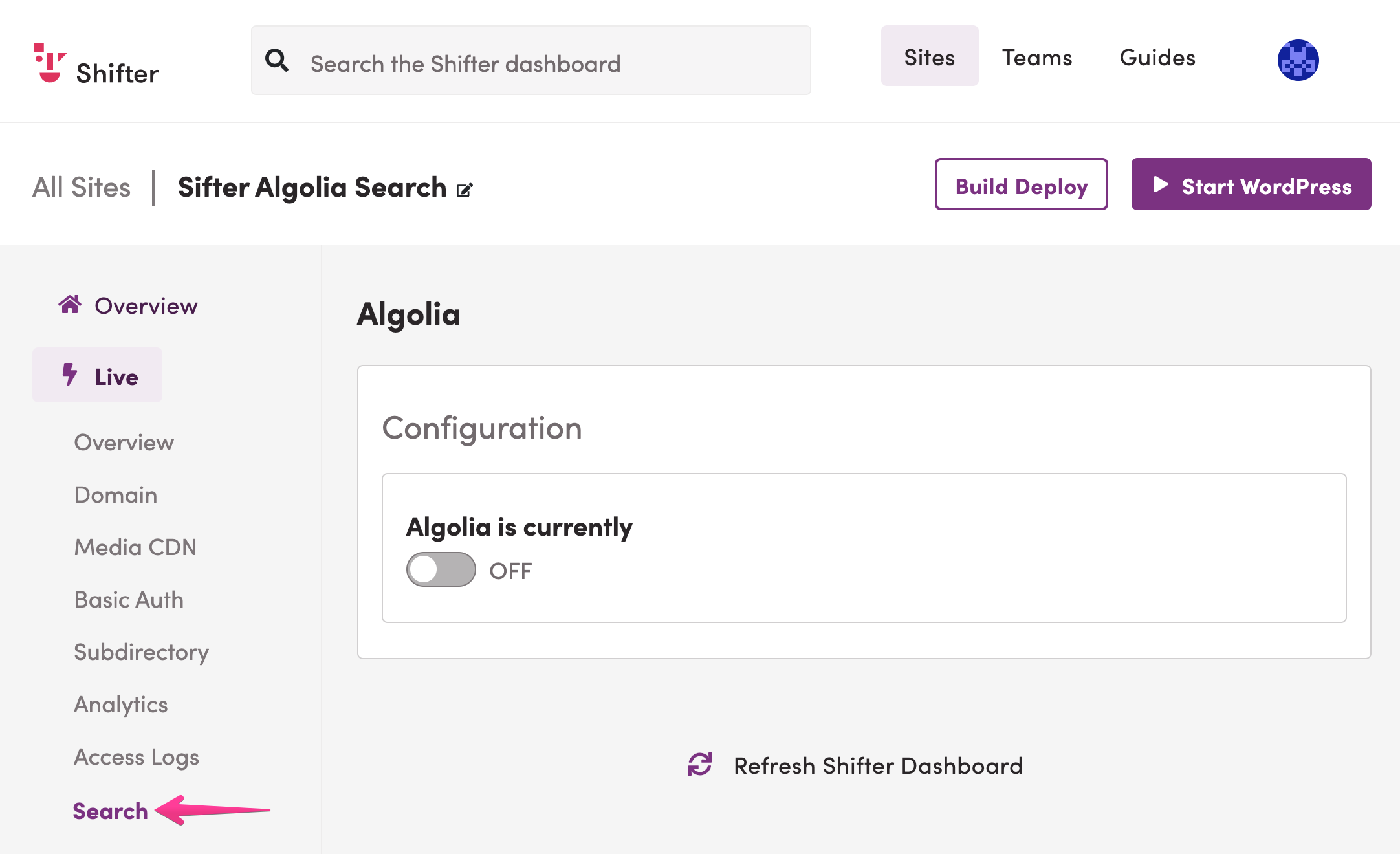This screenshot has width=1400, height=854.
Task: Open Basic Auth settings
Action: click(129, 599)
